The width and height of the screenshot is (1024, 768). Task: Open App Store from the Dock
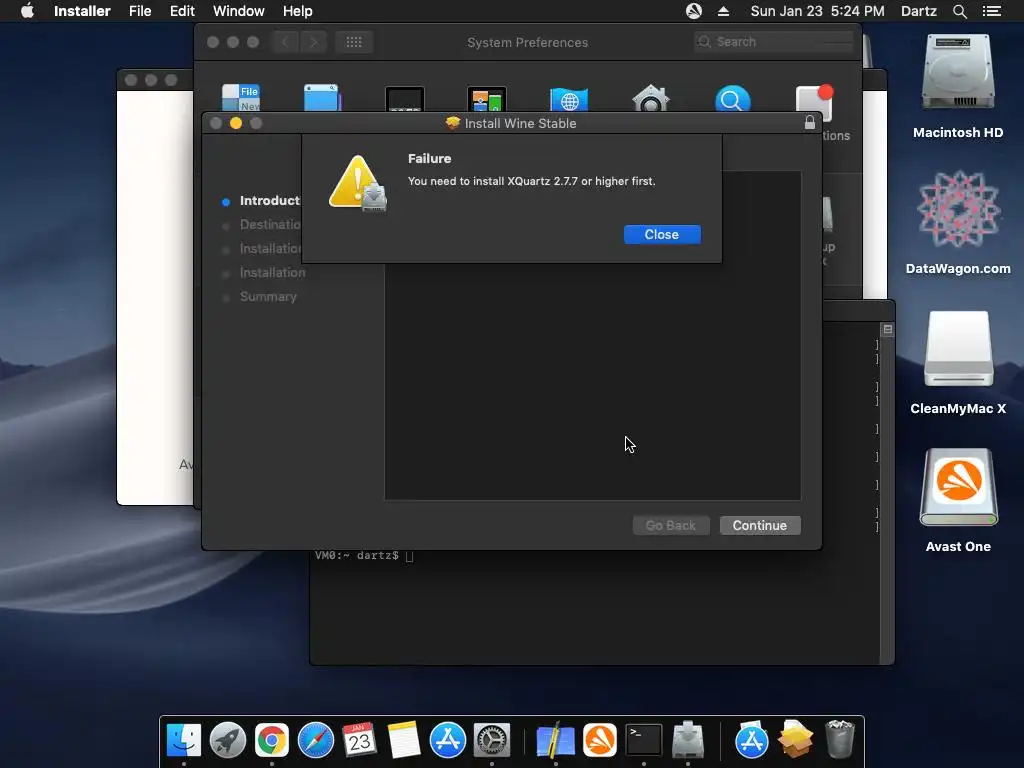tap(447, 740)
